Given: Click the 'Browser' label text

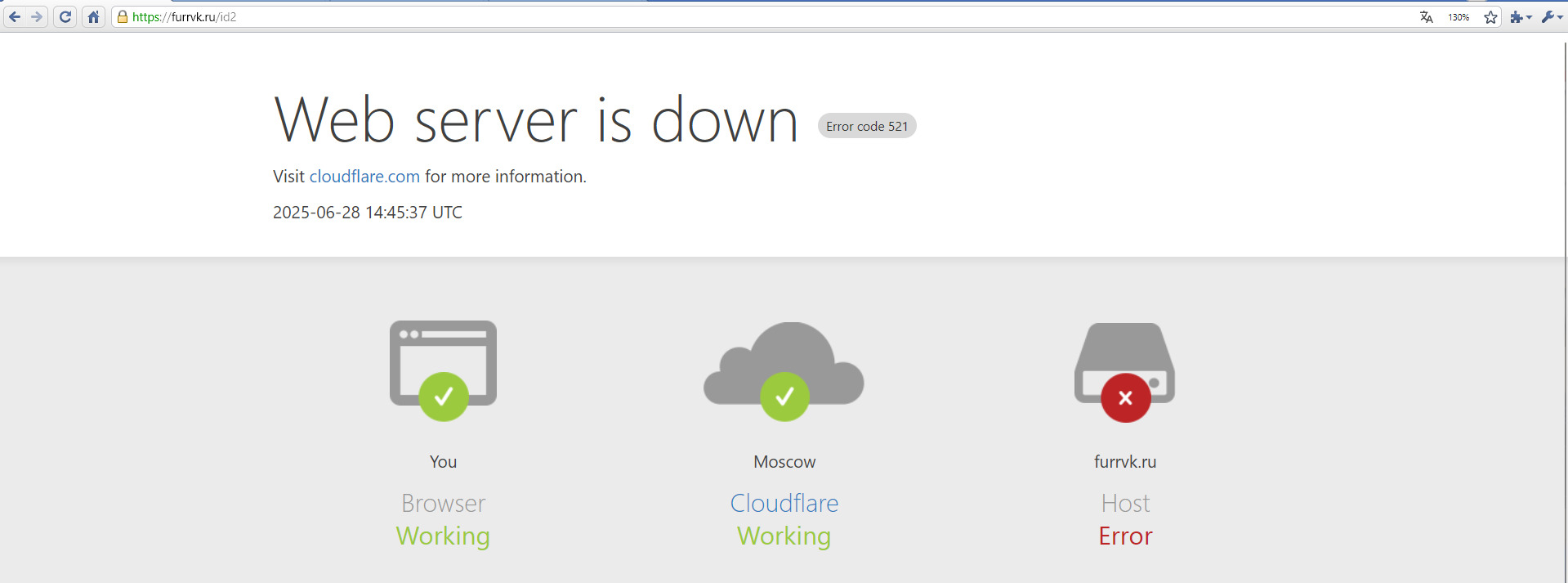Looking at the screenshot, I should coord(443,503).
